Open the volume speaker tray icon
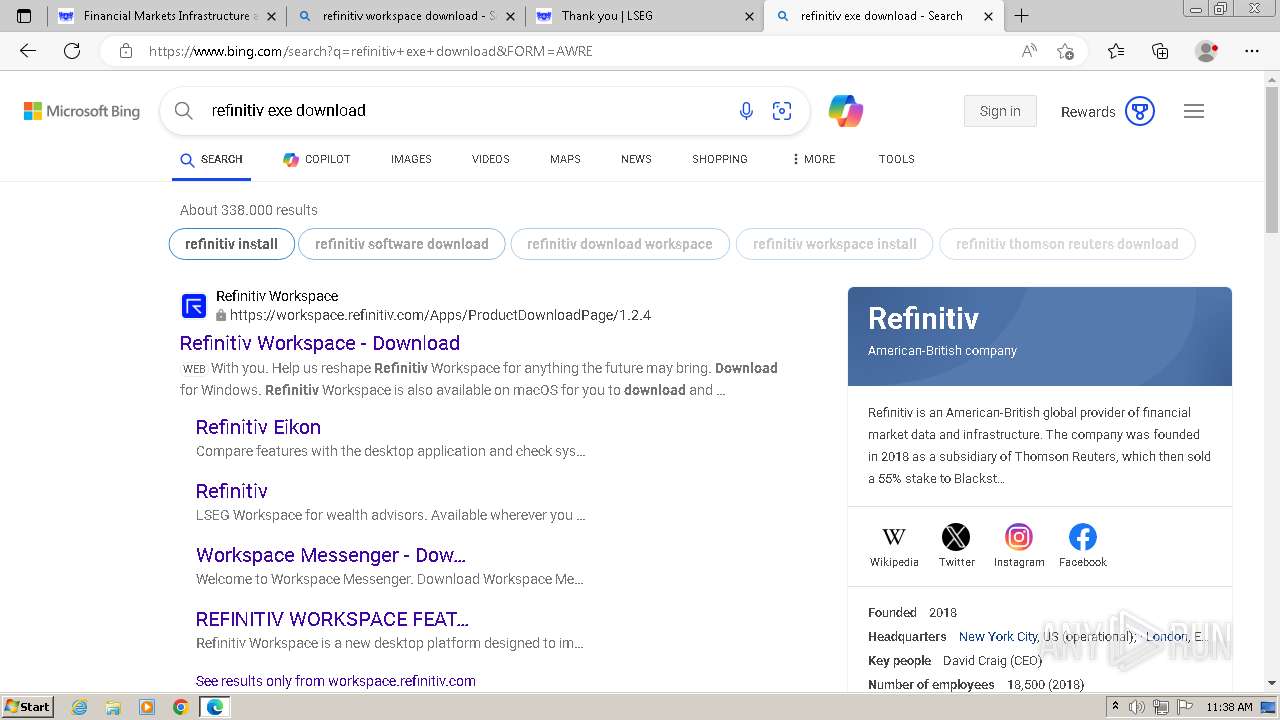The height and width of the screenshot is (720, 1280). pyautogui.click(x=1139, y=707)
